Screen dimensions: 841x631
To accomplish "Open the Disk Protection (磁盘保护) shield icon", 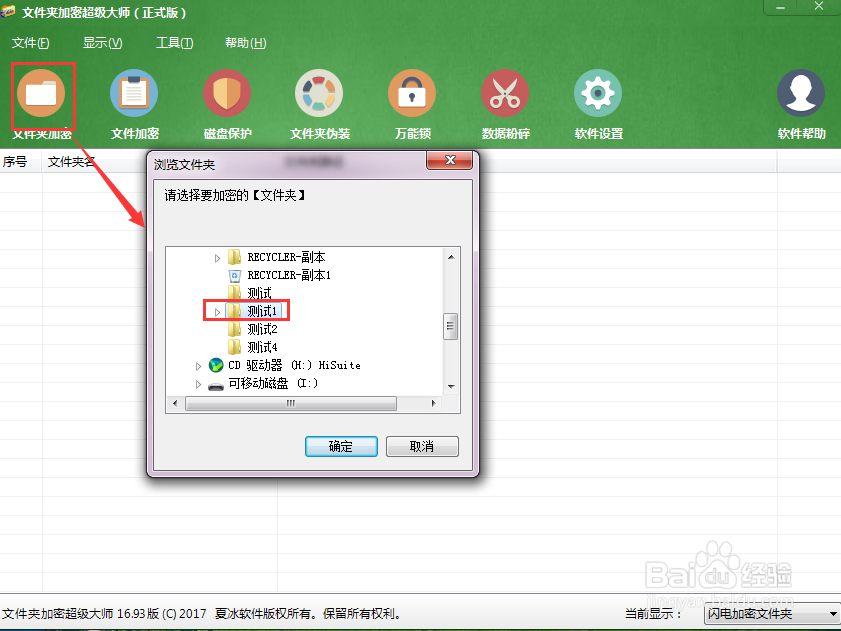I will (x=227, y=93).
